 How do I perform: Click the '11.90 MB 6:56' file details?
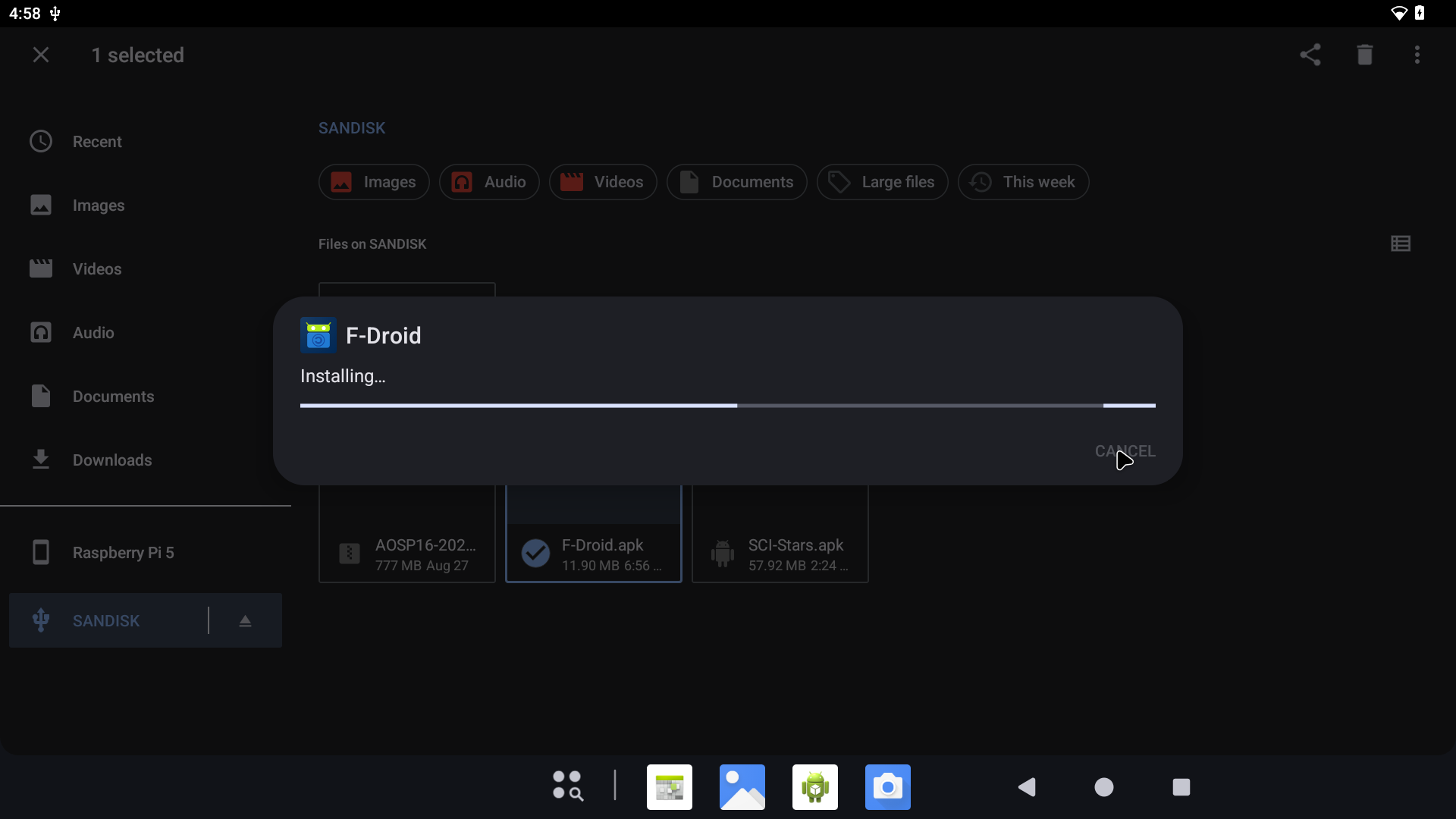click(x=611, y=566)
